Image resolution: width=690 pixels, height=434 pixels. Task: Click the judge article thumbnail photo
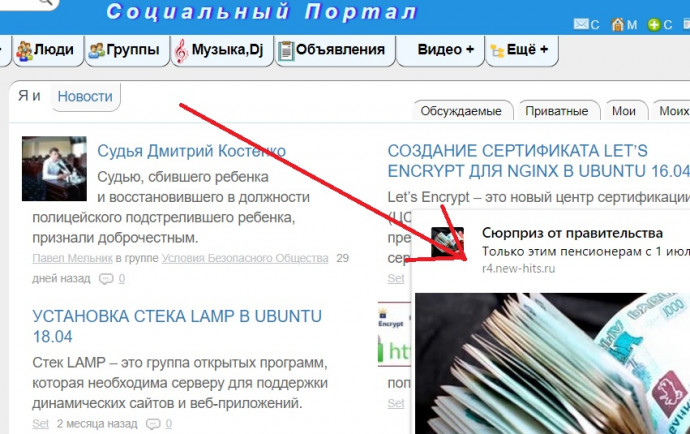[x=54, y=169]
